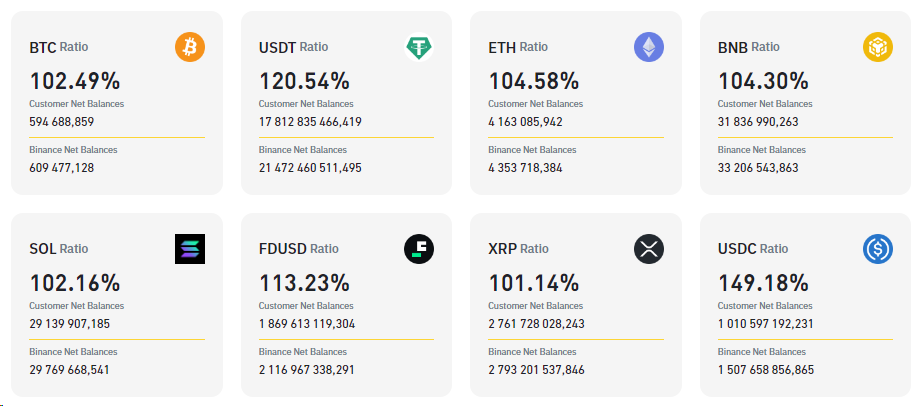Click the yellow BNB coin icon
Image resolution: width=918 pixels, height=406 pixels.
click(878, 47)
